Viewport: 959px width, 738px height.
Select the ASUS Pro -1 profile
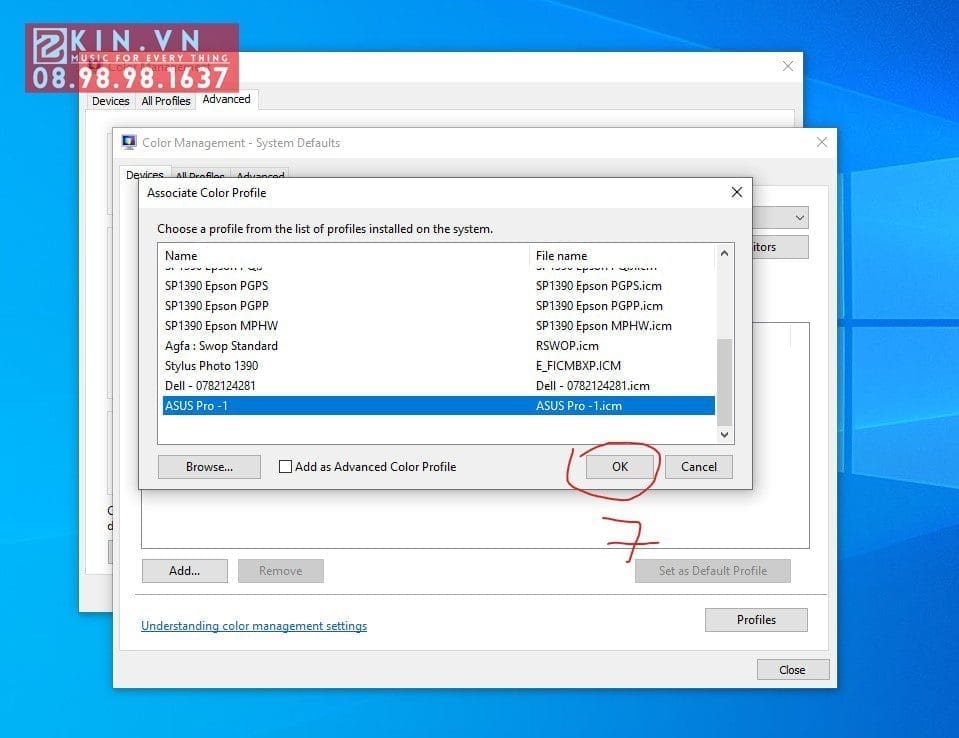(x=300, y=405)
